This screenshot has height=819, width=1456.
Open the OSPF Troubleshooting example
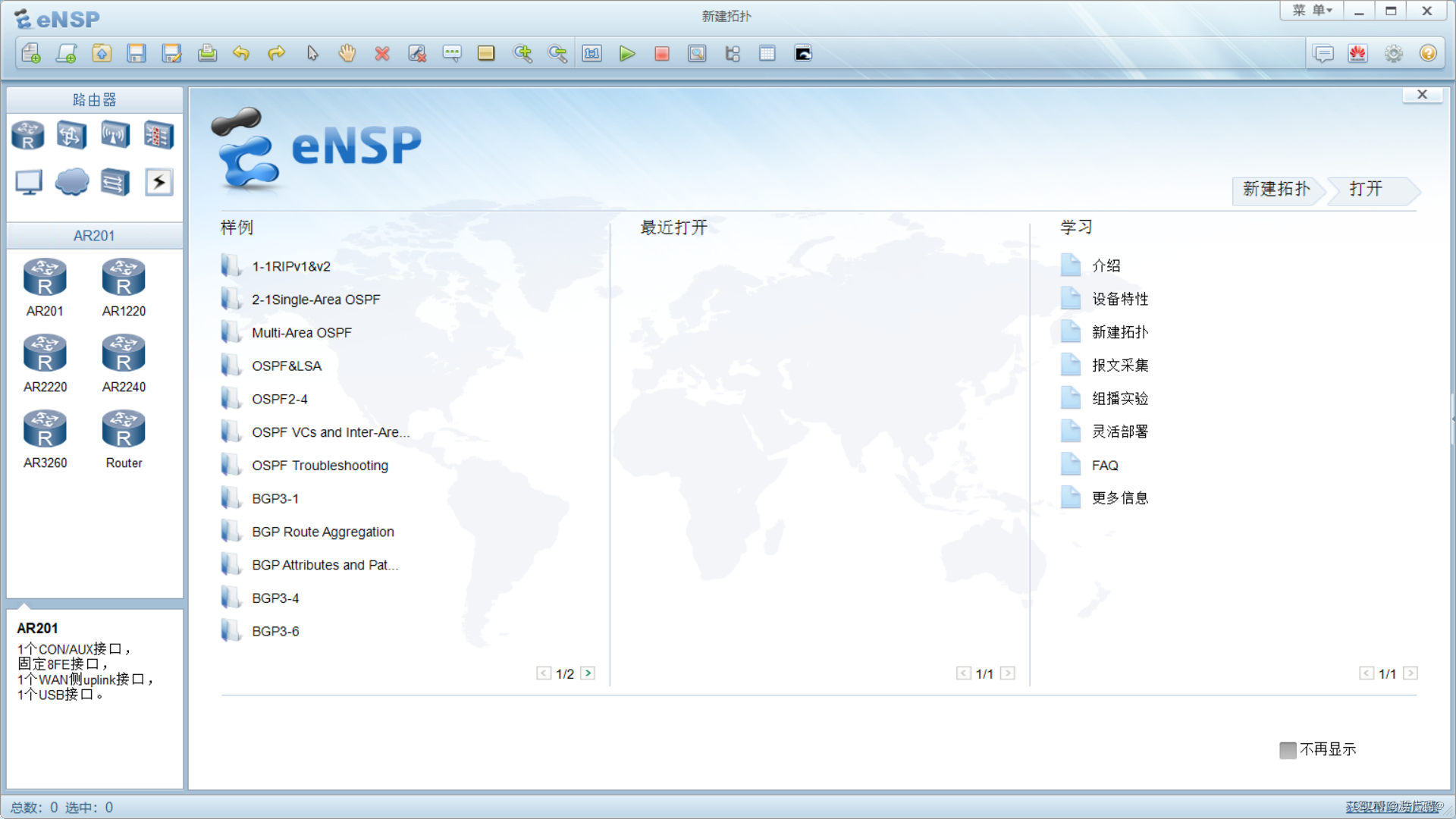pyautogui.click(x=320, y=465)
